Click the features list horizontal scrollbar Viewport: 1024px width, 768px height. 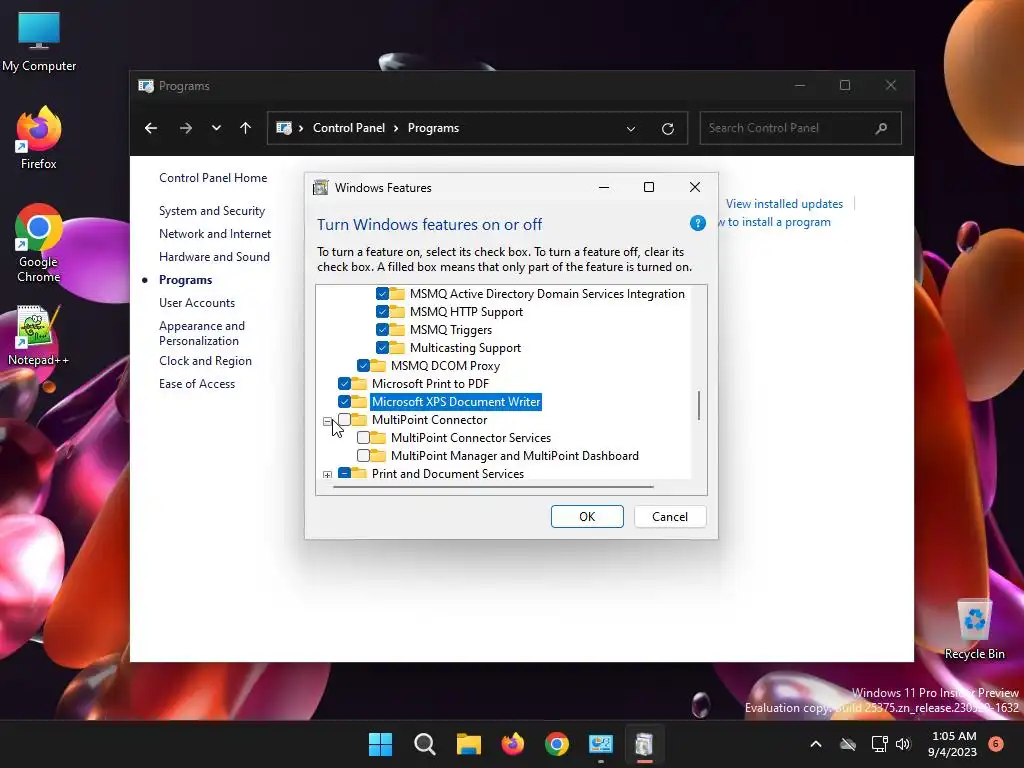(493, 487)
